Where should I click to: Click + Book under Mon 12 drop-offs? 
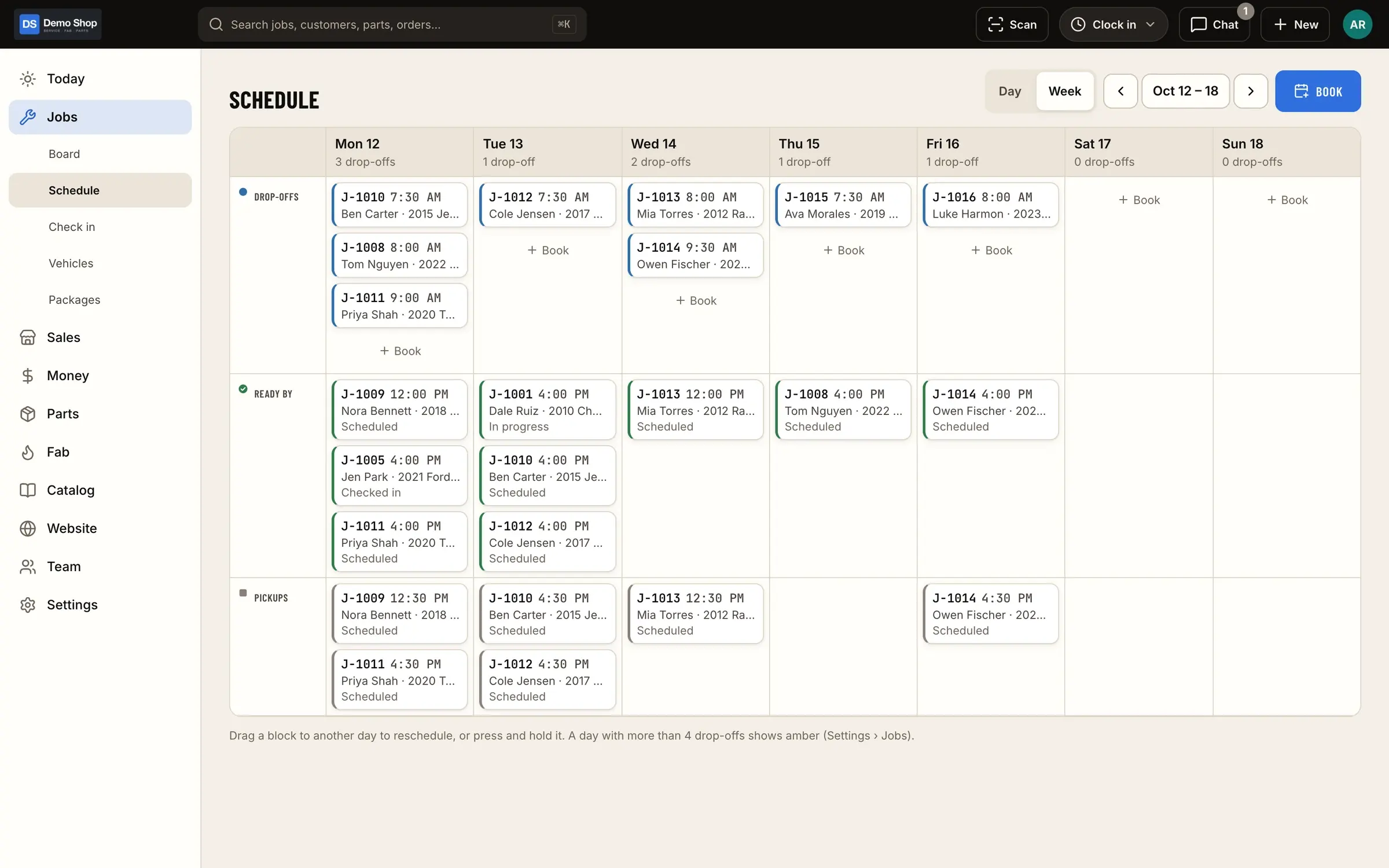tap(400, 351)
